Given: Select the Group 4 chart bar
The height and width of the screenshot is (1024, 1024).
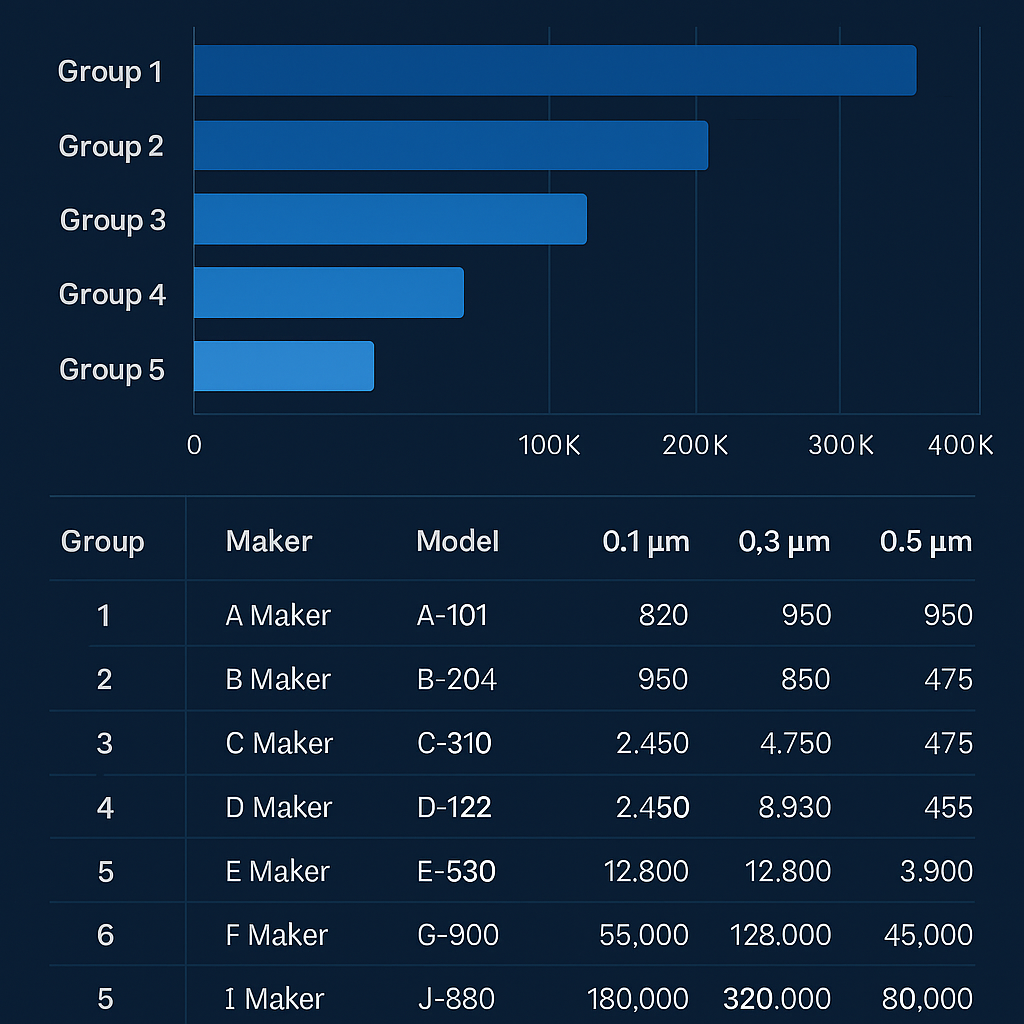Looking at the screenshot, I should pyautogui.click(x=328, y=293).
